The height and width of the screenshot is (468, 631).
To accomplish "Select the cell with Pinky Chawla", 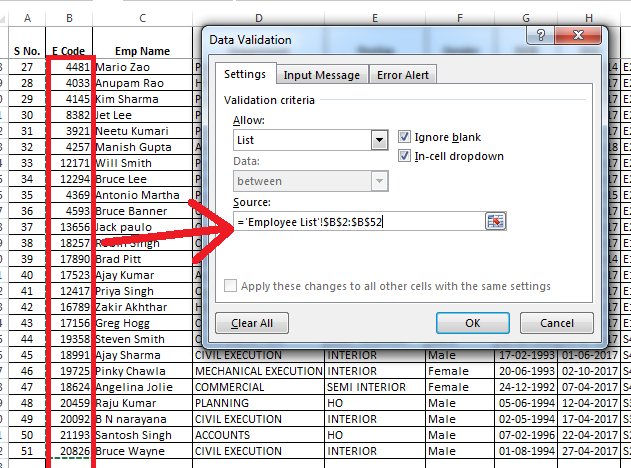I will click(142, 371).
